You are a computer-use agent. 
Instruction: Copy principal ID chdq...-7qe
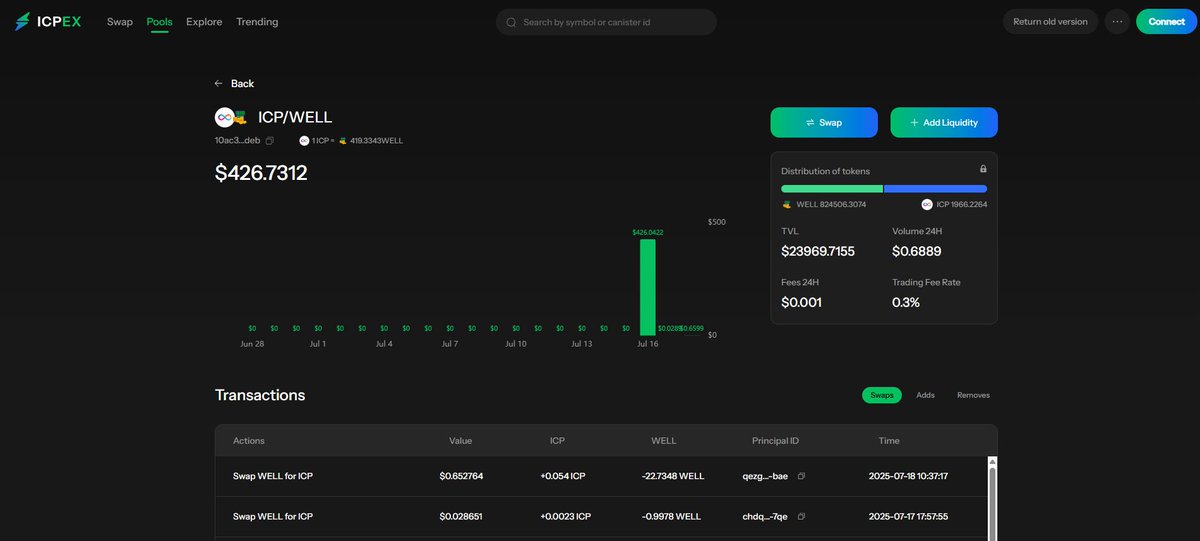pyautogui.click(x=801, y=516)
